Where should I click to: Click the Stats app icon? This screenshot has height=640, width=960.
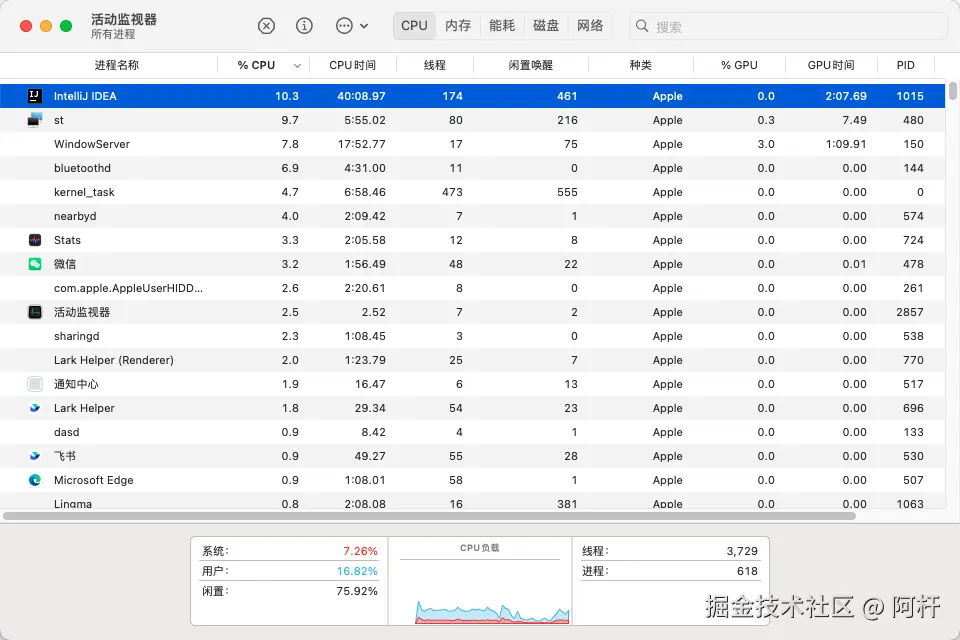(35, 240)
